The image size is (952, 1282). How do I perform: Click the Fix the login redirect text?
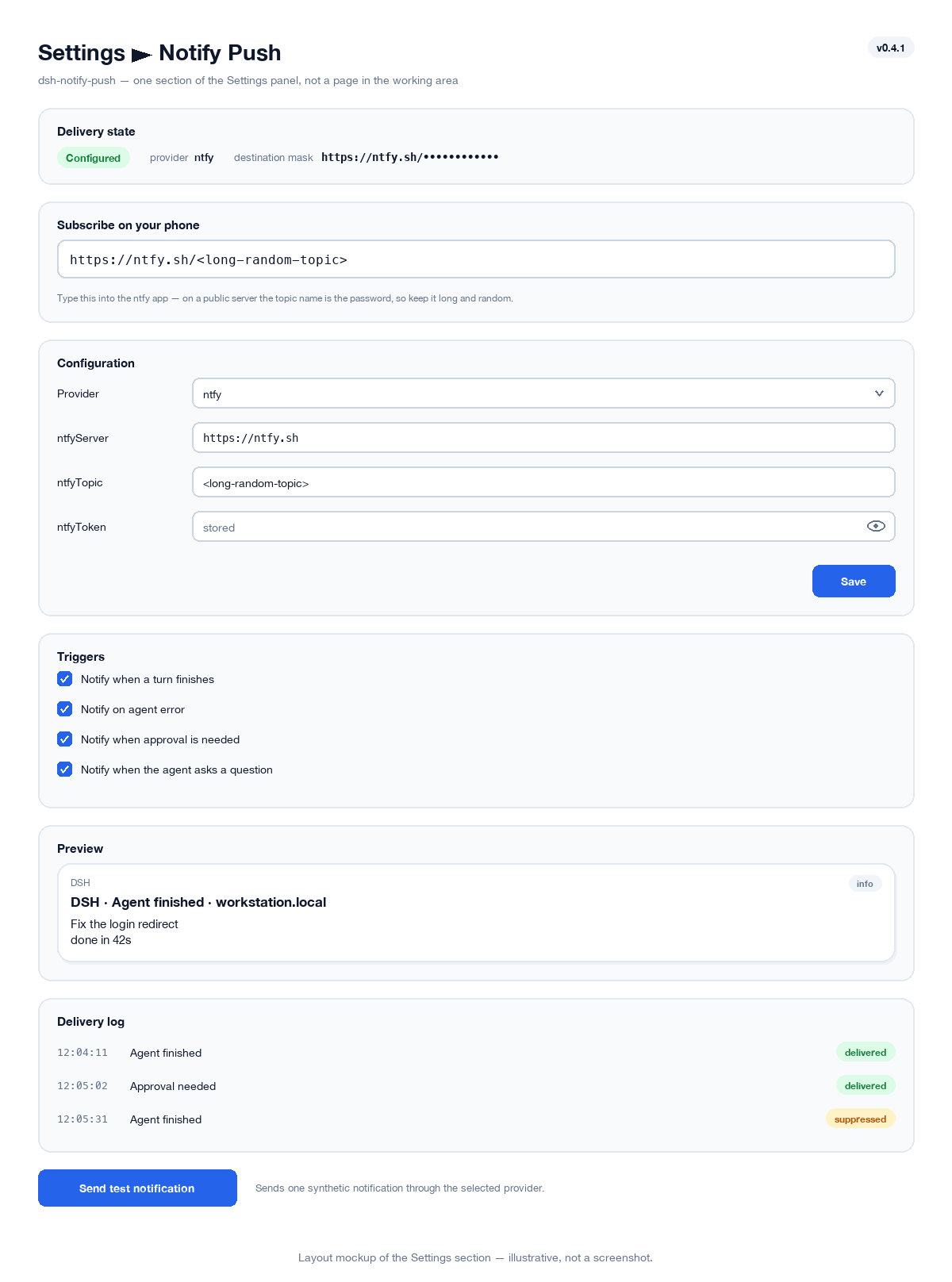(x=125, y=924)
